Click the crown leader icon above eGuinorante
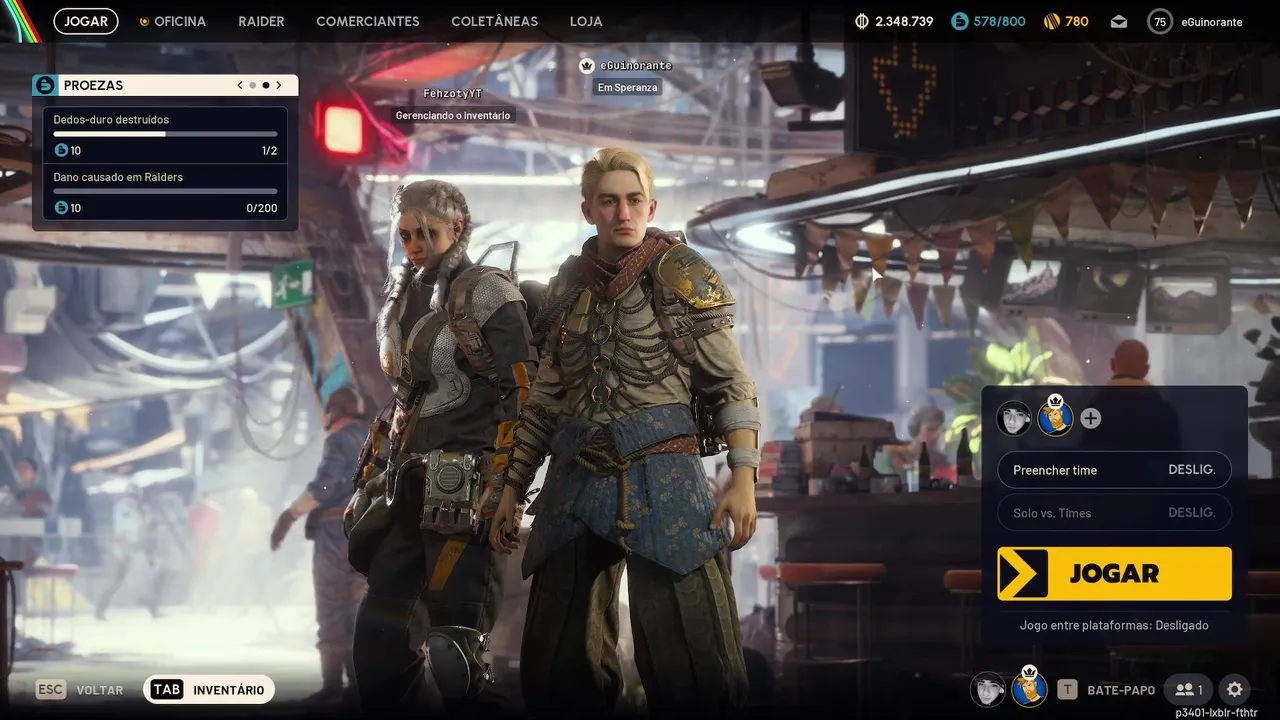Screen dimensions: 1280x720 (587, 65)
